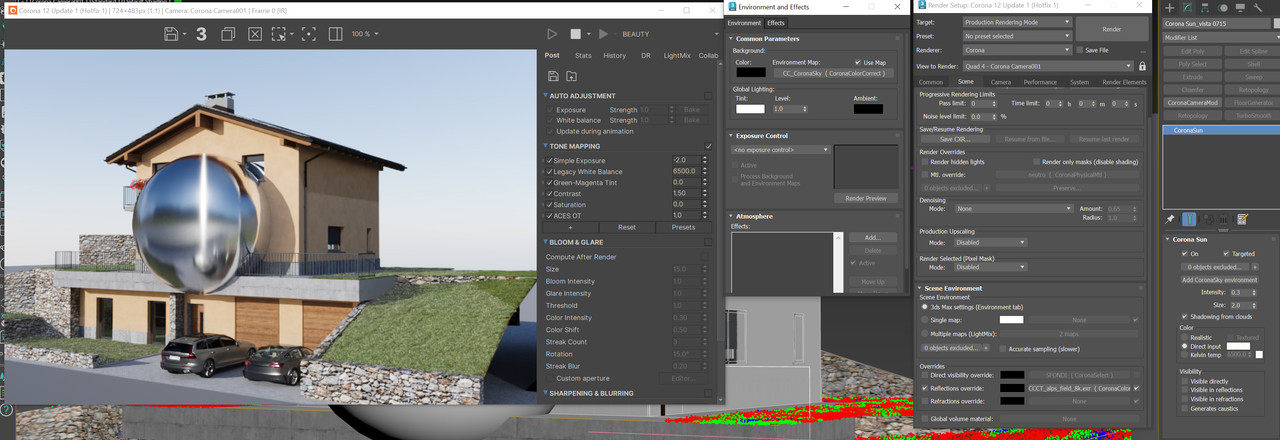Click Remove modifier trash icon under modifier stack
The width and height of the screenshot is (1280, 440).
click(1225, 218)
